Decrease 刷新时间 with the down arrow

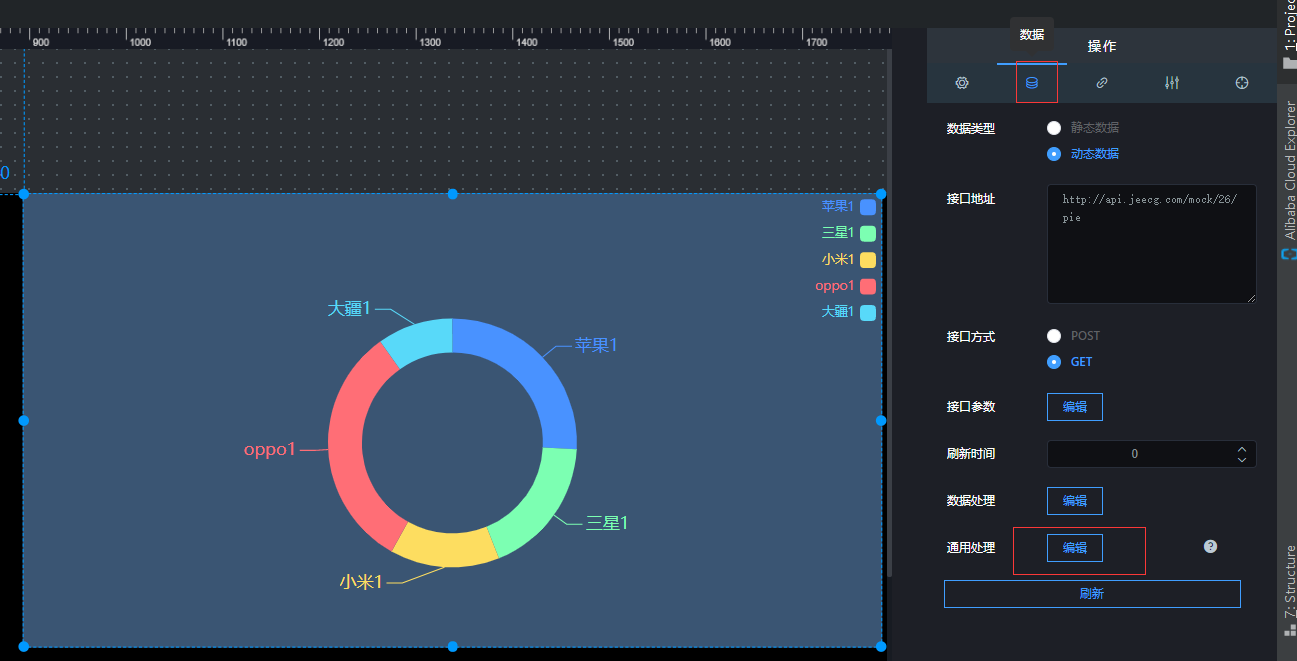click(x=1242, y=460)
